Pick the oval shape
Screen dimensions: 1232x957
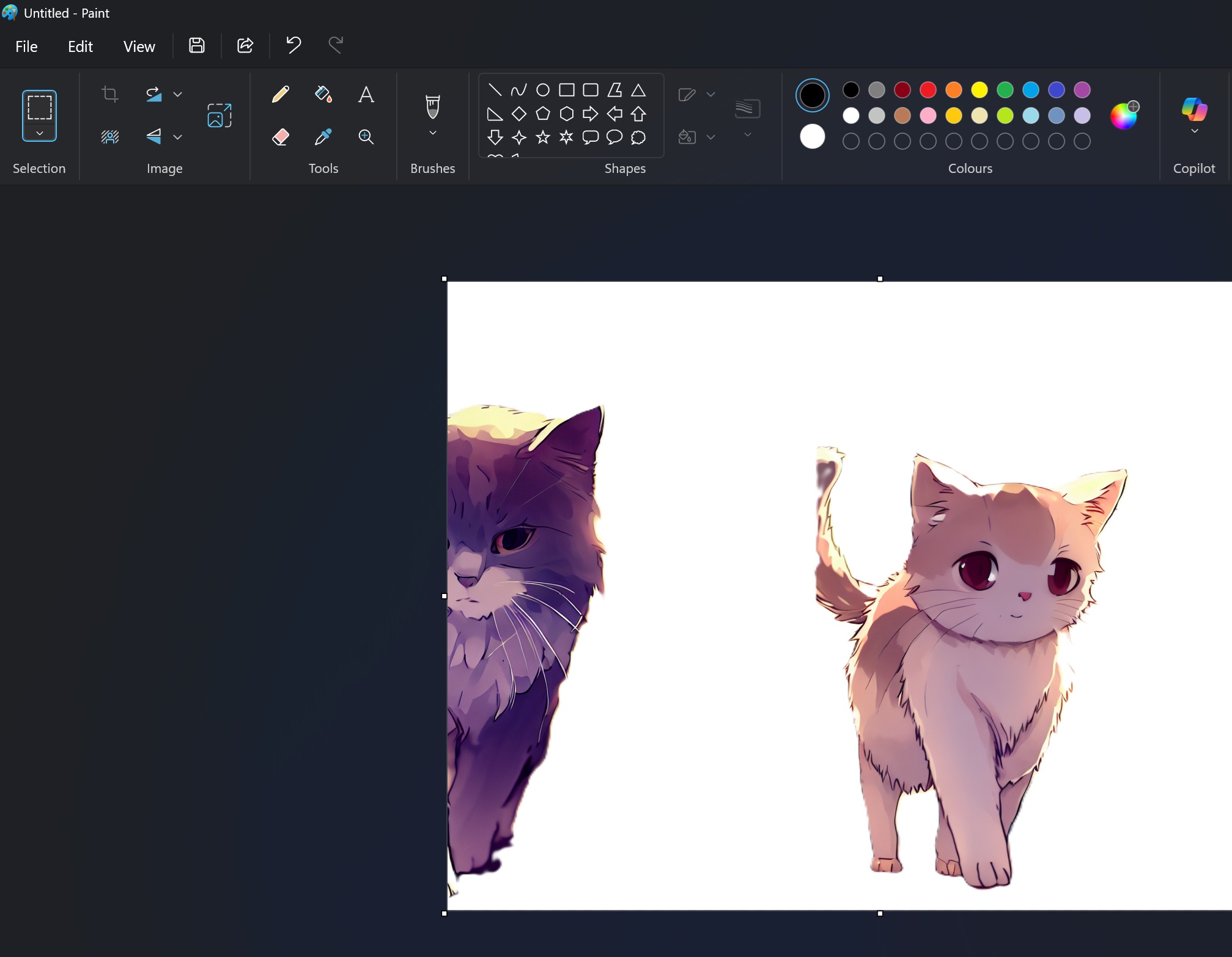click(x=542, y=89)
